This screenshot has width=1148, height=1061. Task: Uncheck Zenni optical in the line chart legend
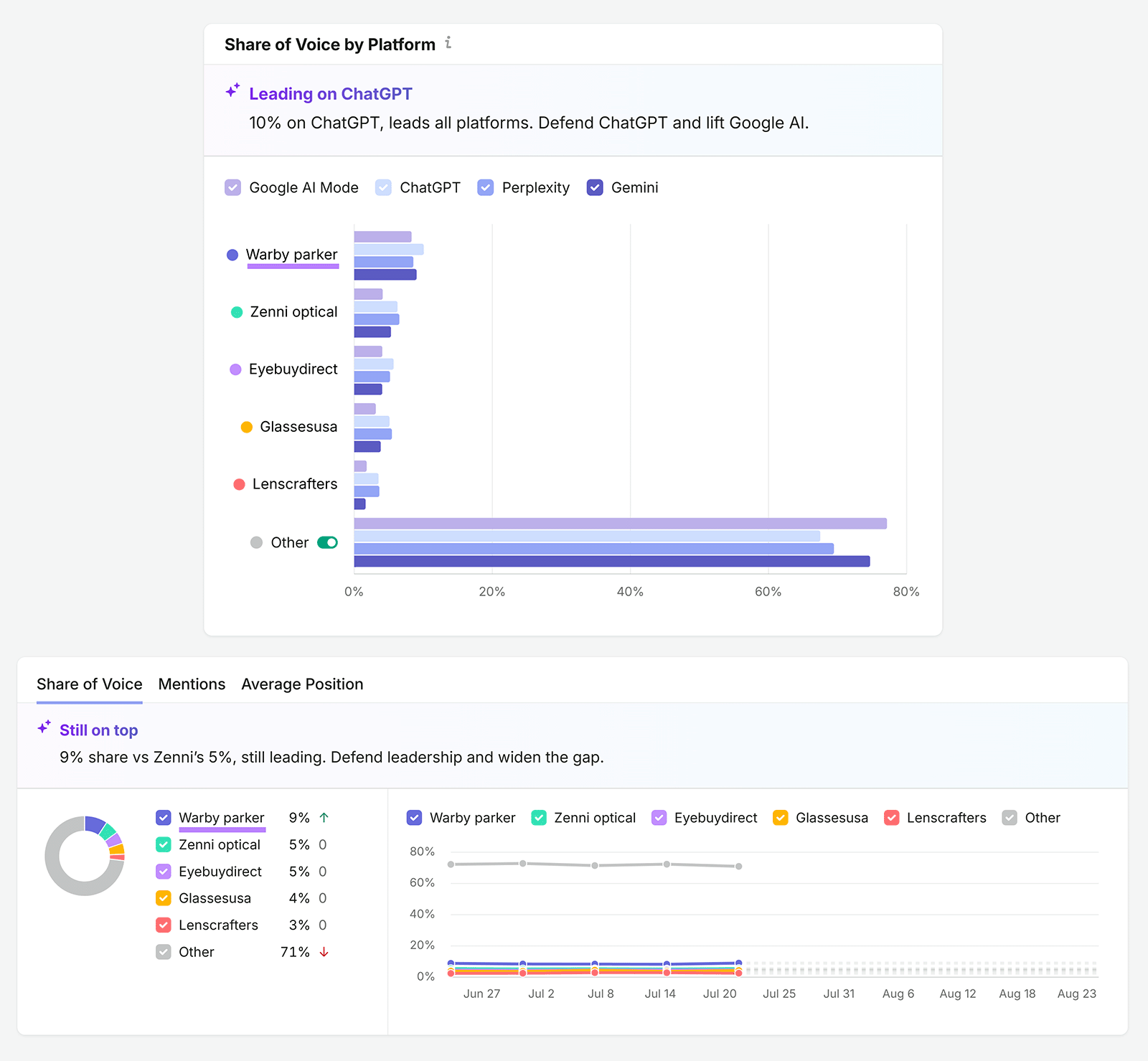click(x=539, y=818)
